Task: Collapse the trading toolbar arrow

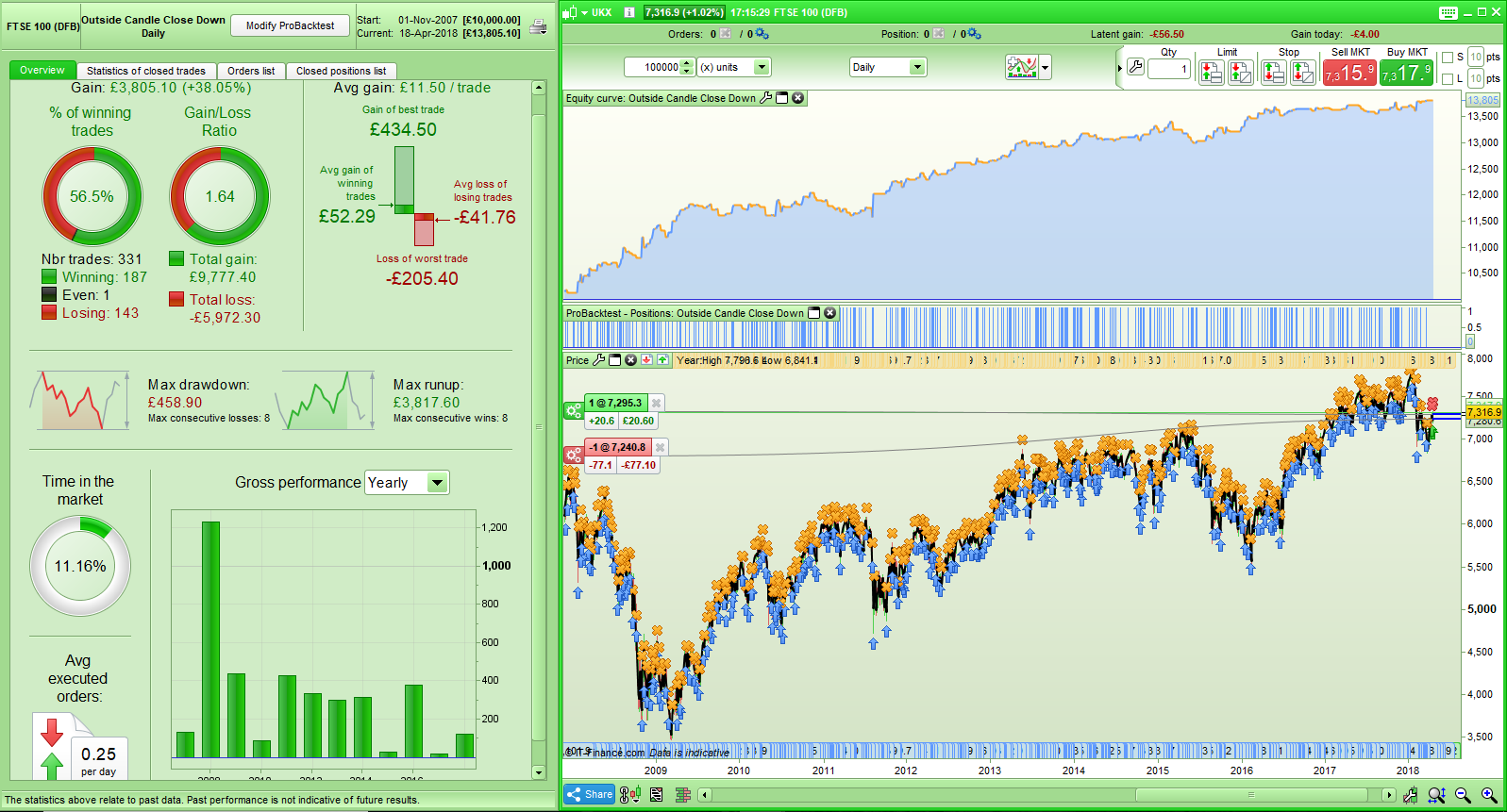Action: [1120, 68]
